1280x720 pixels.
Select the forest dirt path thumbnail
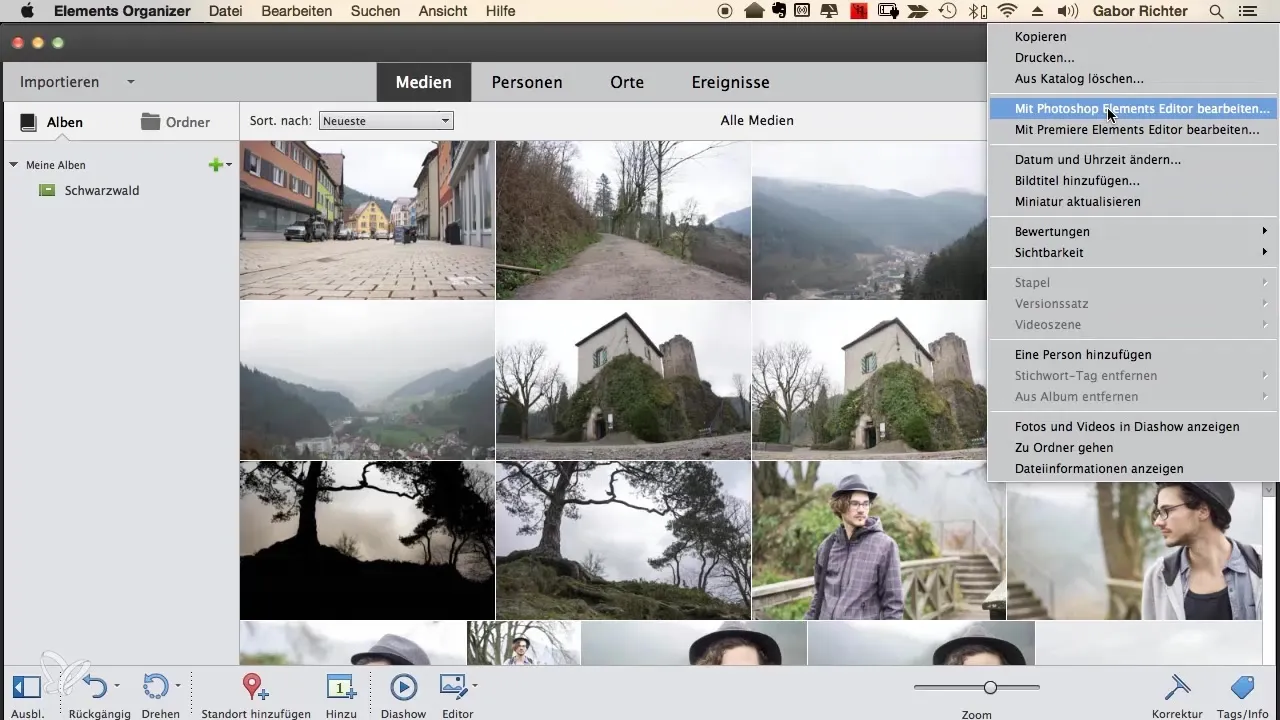click(x=623, y=220)
